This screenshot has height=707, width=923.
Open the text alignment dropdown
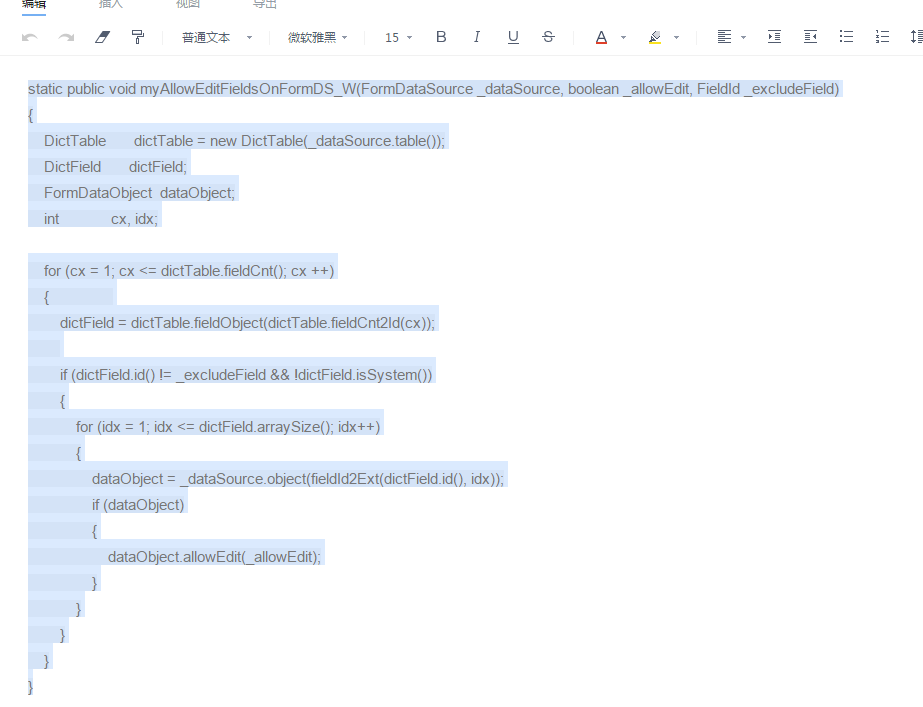(x=731, y=36)
